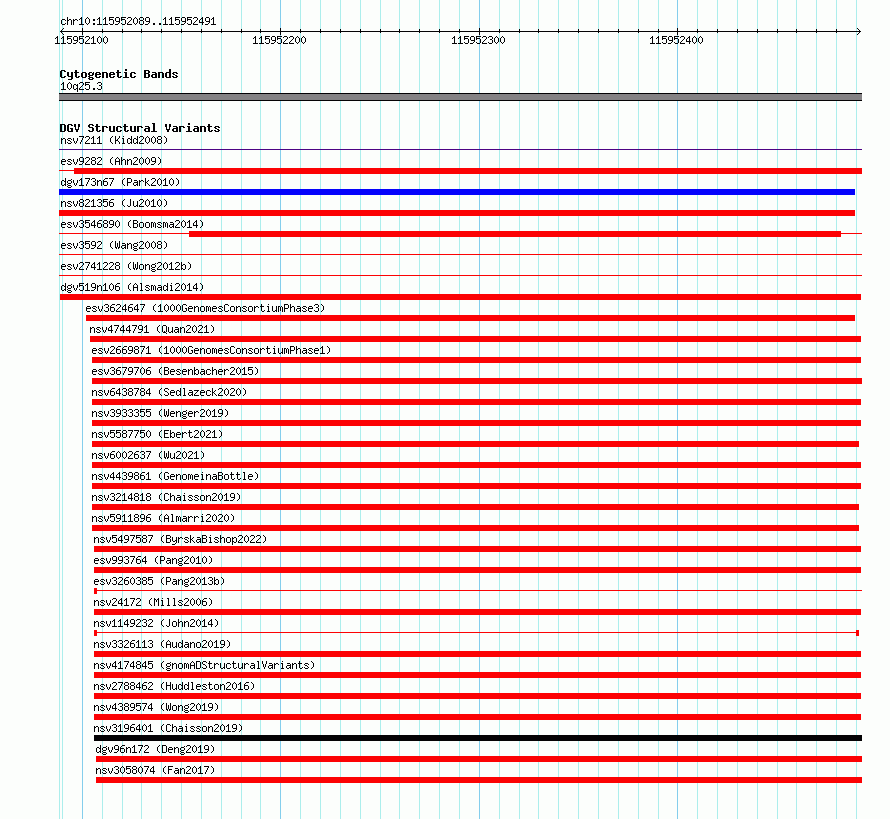Click the Cytogenetic Bands track title

point(119,74)
